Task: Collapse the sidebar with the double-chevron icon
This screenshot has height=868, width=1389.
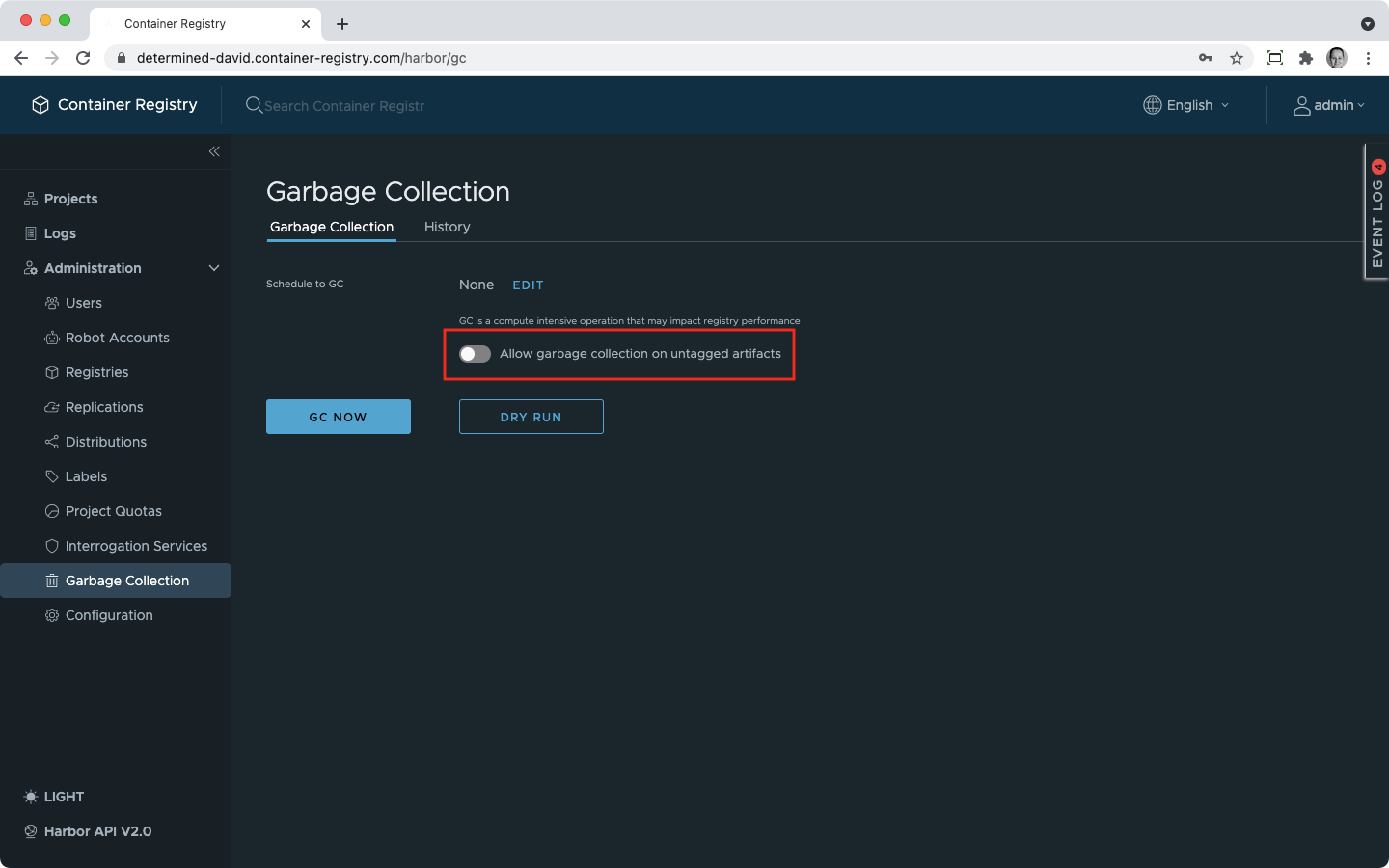Action: [214, 151]
